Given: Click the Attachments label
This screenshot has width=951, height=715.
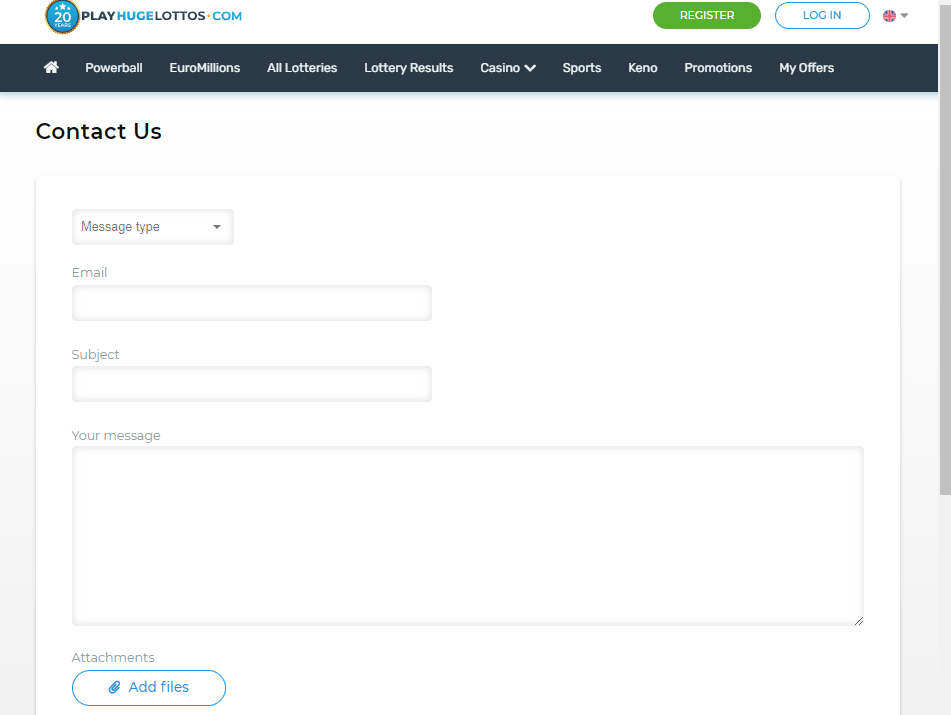Looking at the screenshot, I should point(113,657).
